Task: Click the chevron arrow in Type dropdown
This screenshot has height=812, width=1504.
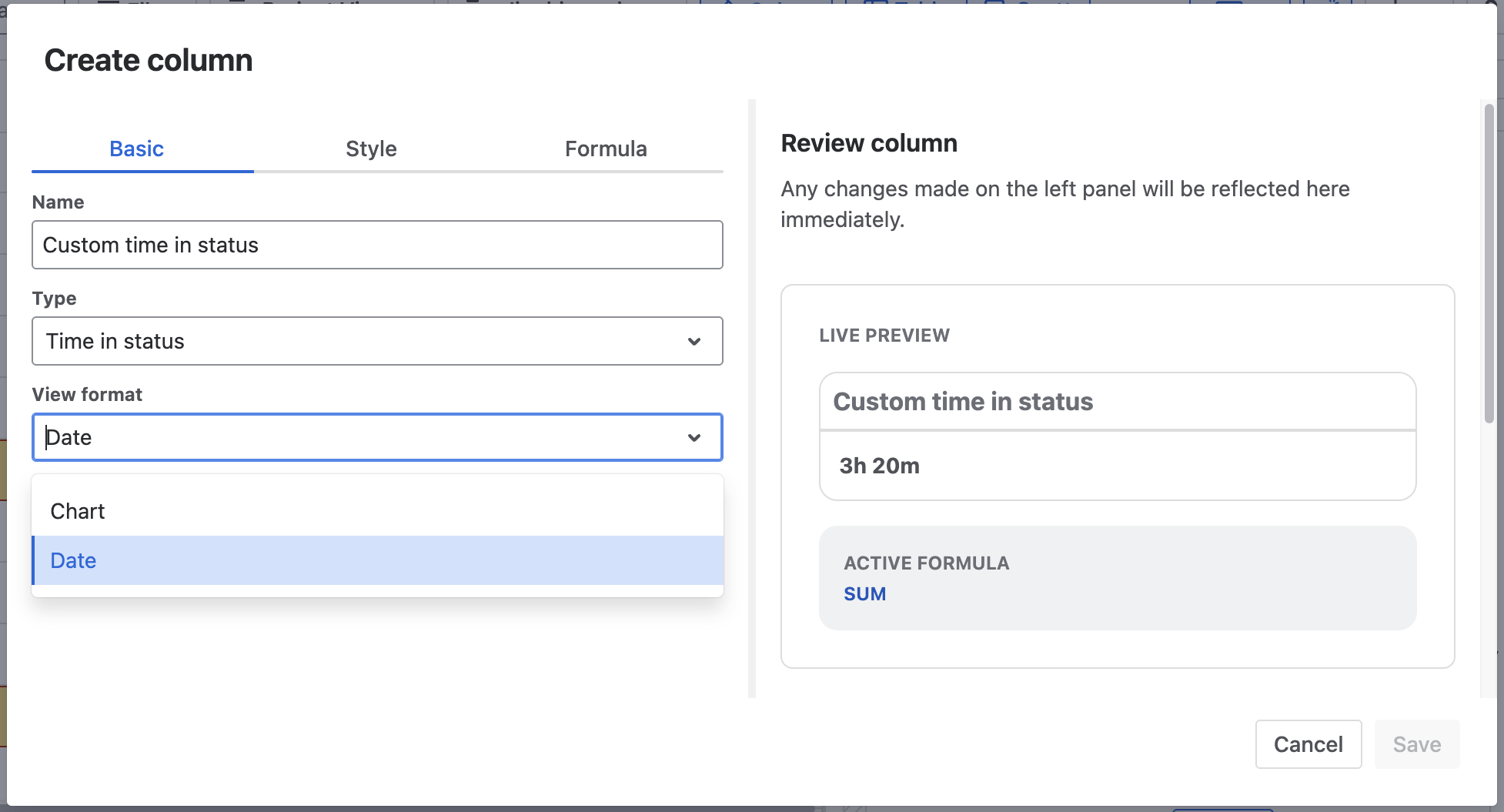Action: tap(694, 342)
